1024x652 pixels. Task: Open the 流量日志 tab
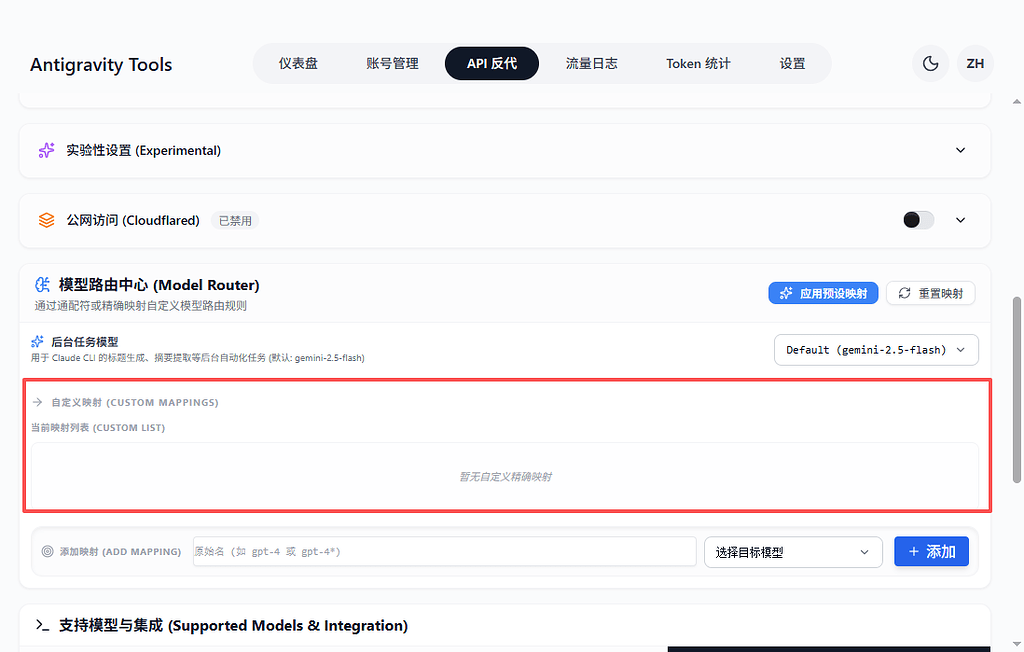click(592, 63)
